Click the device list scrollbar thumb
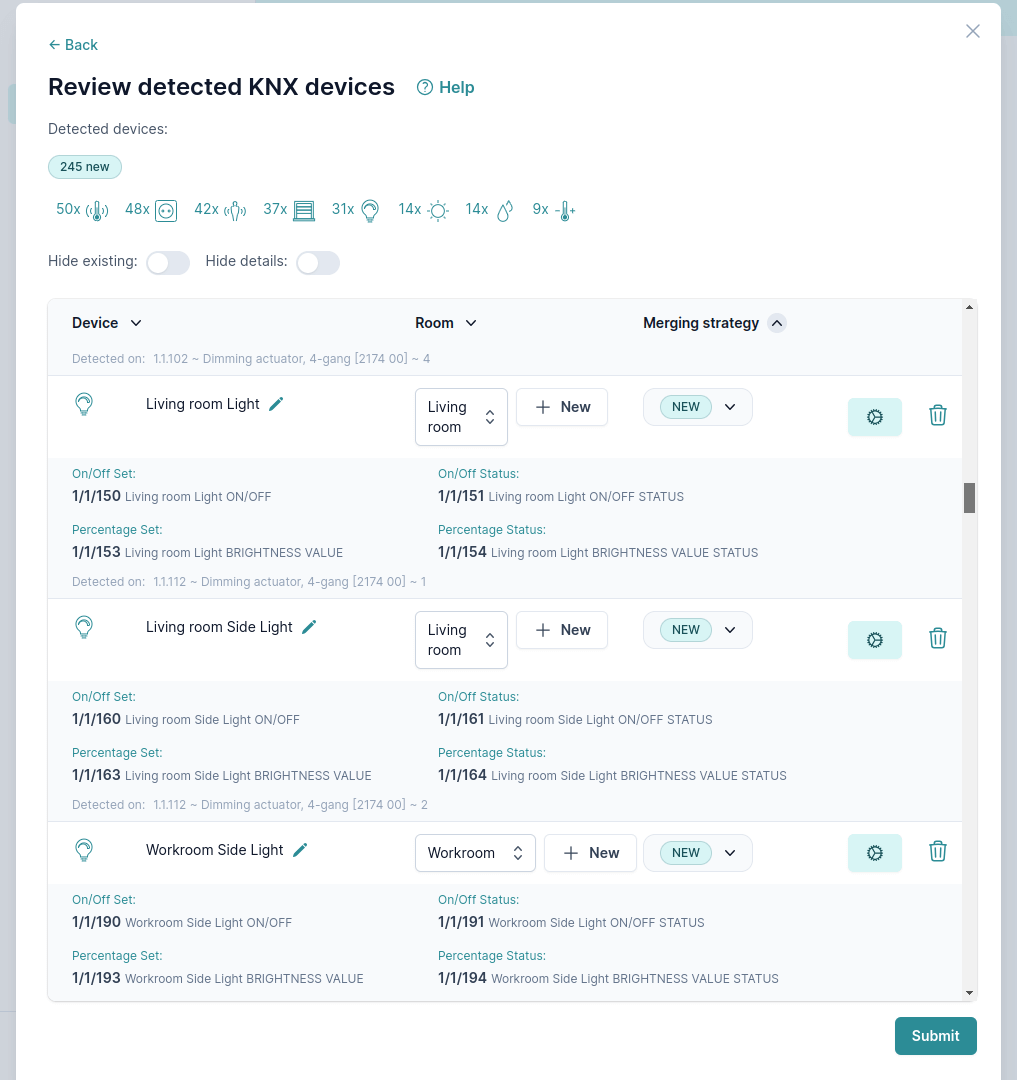The height and width of the screenshot is (1080, 1017). click(969, 497)
